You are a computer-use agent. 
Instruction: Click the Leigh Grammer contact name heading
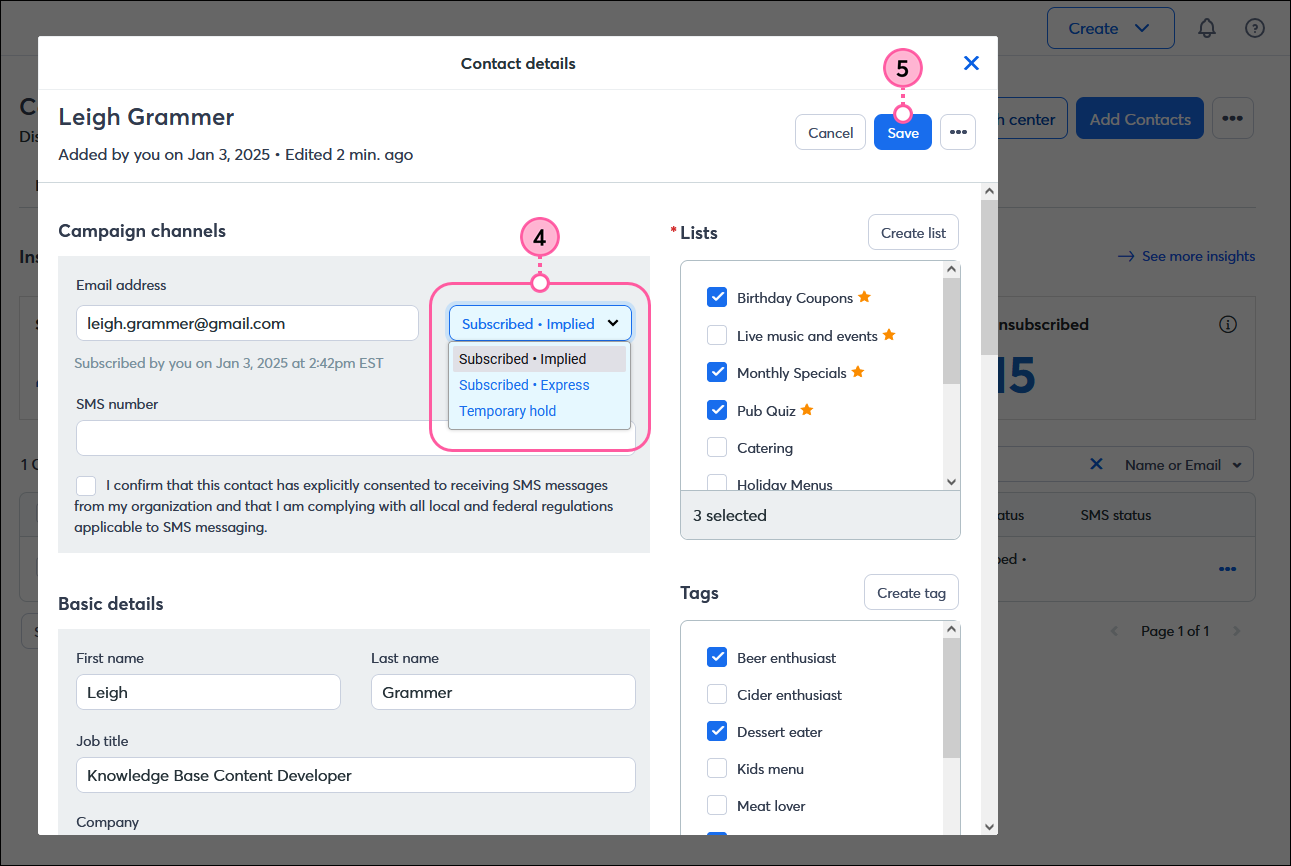pos(146,117)
